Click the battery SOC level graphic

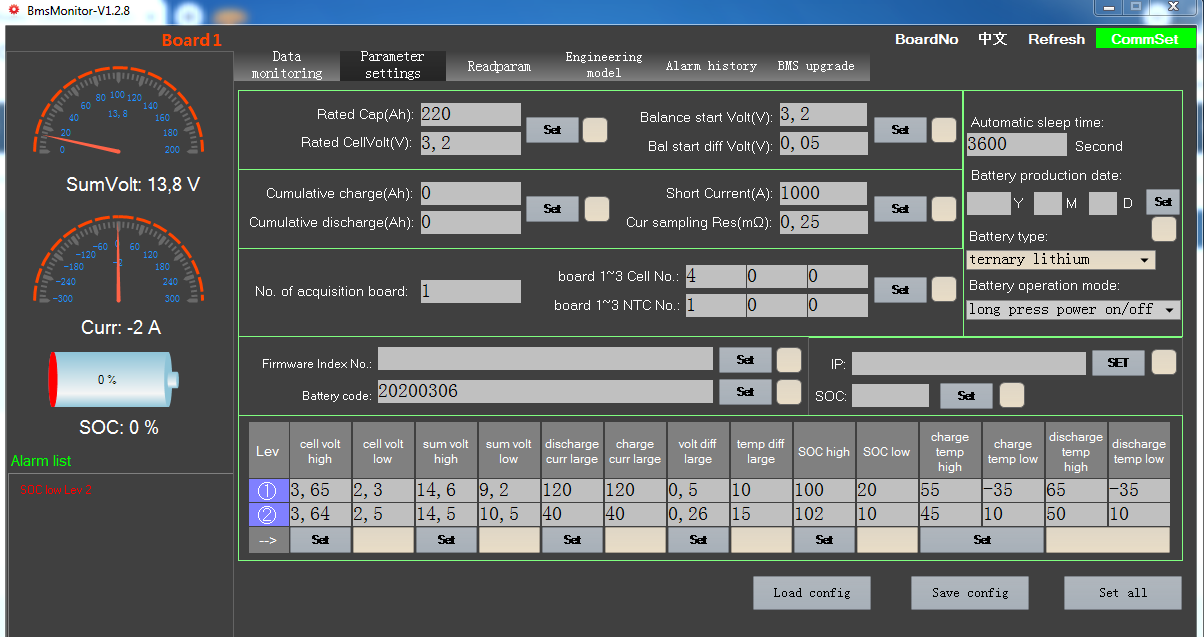pyautogui.click(x=114, y=380)
